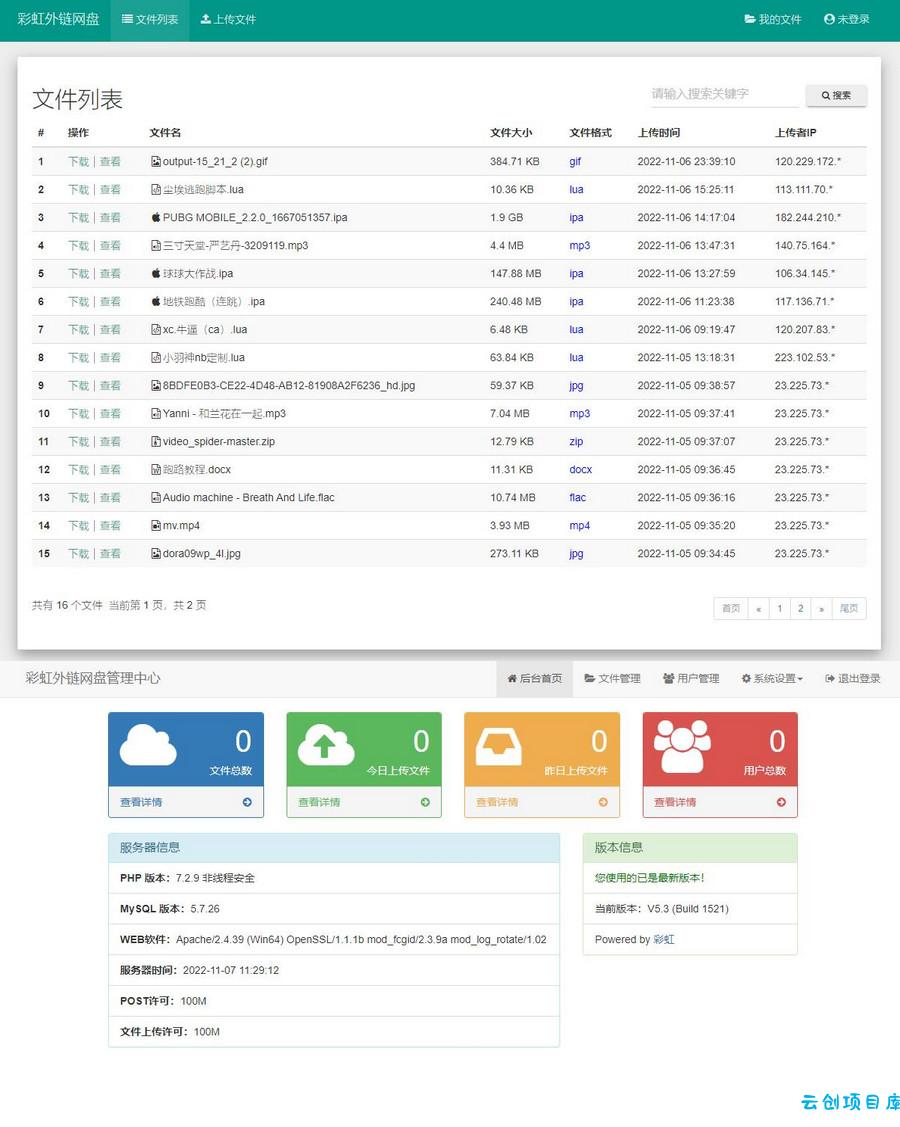900x1127 pixels.
Task: Open 查看详情 on the green 今日上传 card
Action: 319,802
